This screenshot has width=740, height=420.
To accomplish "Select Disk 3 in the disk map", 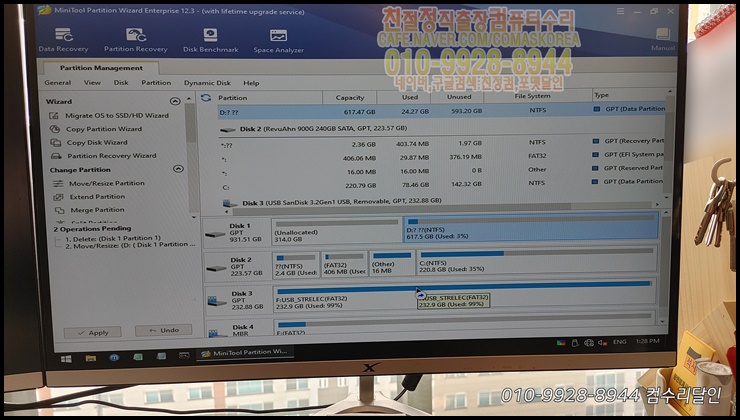I will pyautogui.click(x=238, y=300).
